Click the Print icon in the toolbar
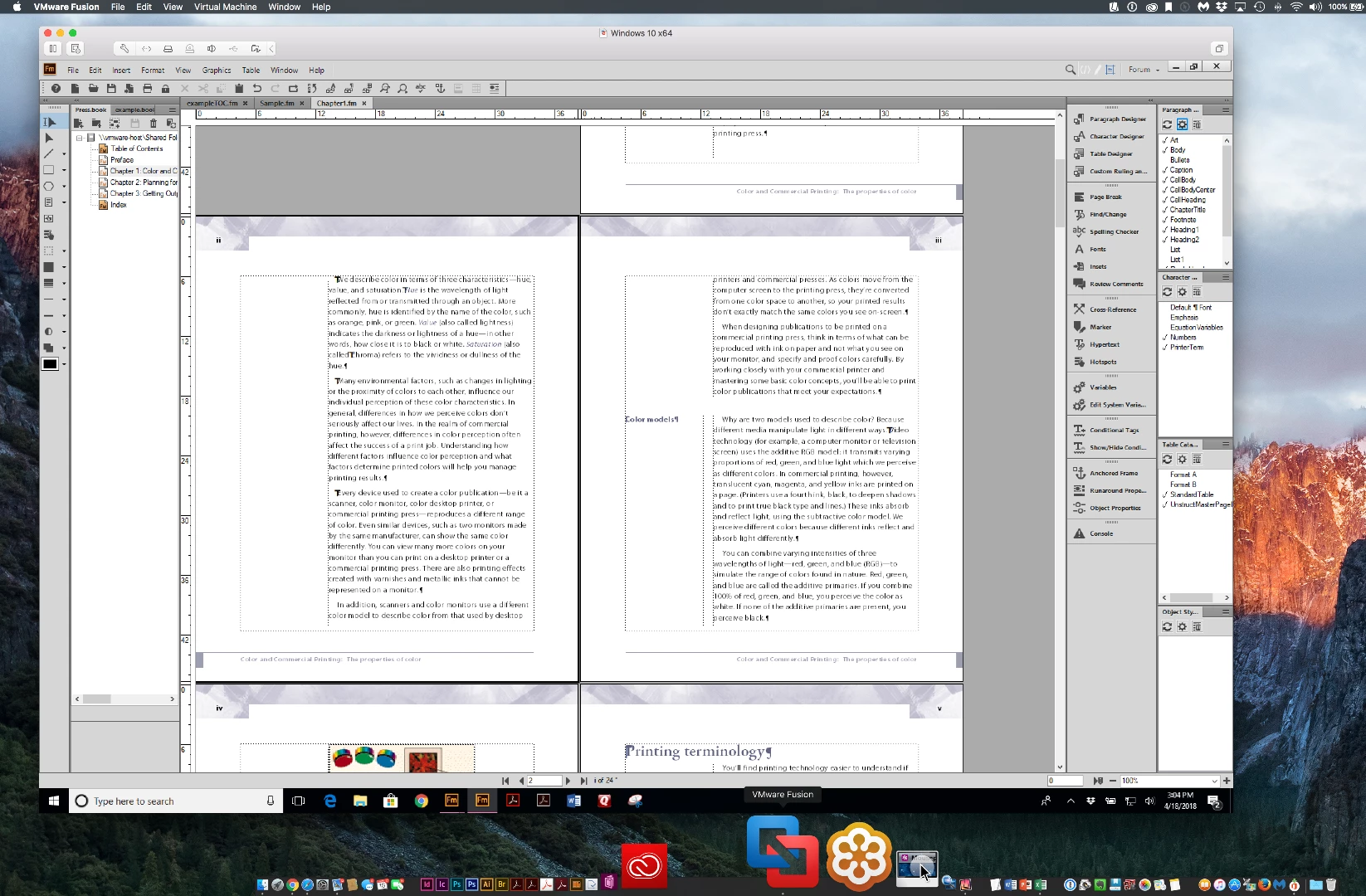The height and width of the screenshot is (896, 1366). 148,88
